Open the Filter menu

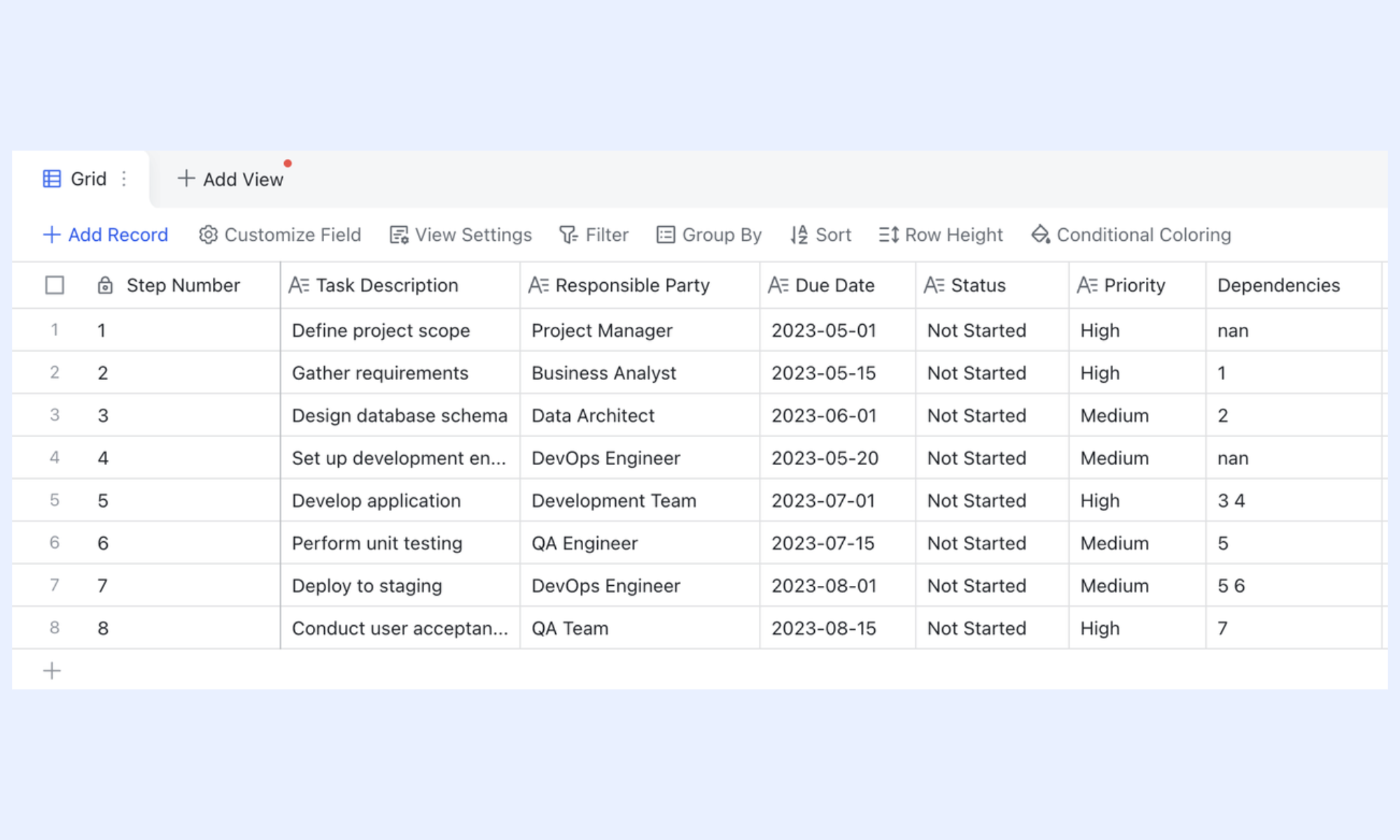tap(594, 234)
